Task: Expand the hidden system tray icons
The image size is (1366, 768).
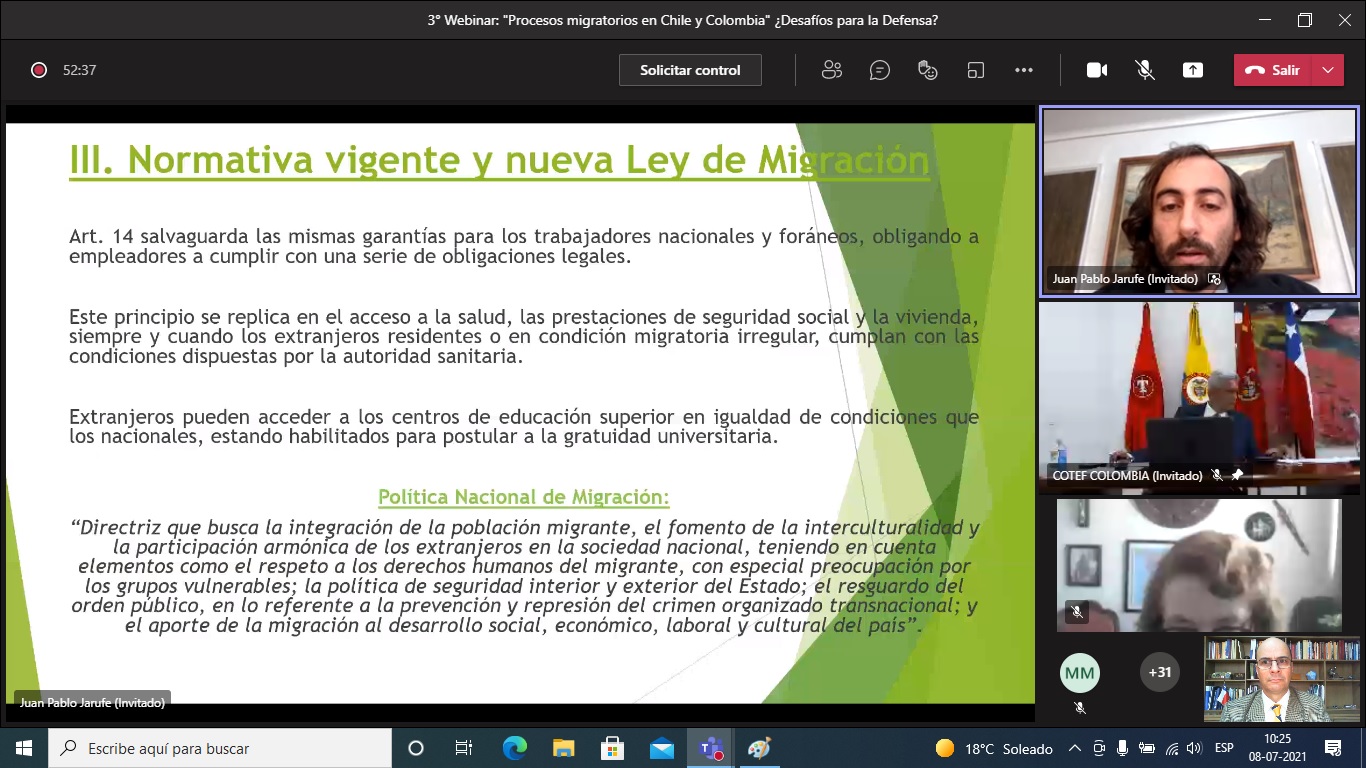Action: [1075, 748]
